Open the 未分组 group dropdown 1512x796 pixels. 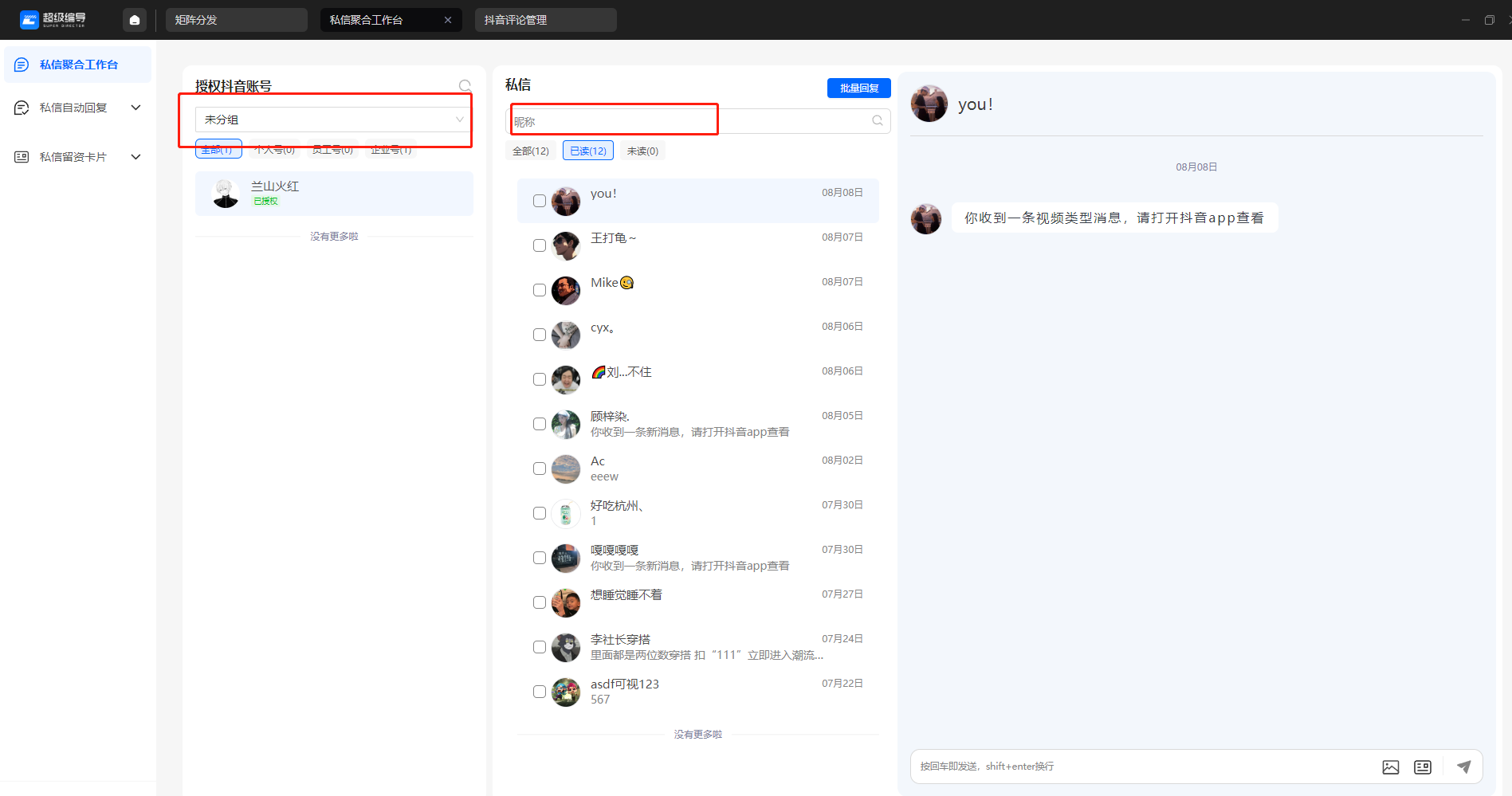pyautogui.click(x=332, y=120)
